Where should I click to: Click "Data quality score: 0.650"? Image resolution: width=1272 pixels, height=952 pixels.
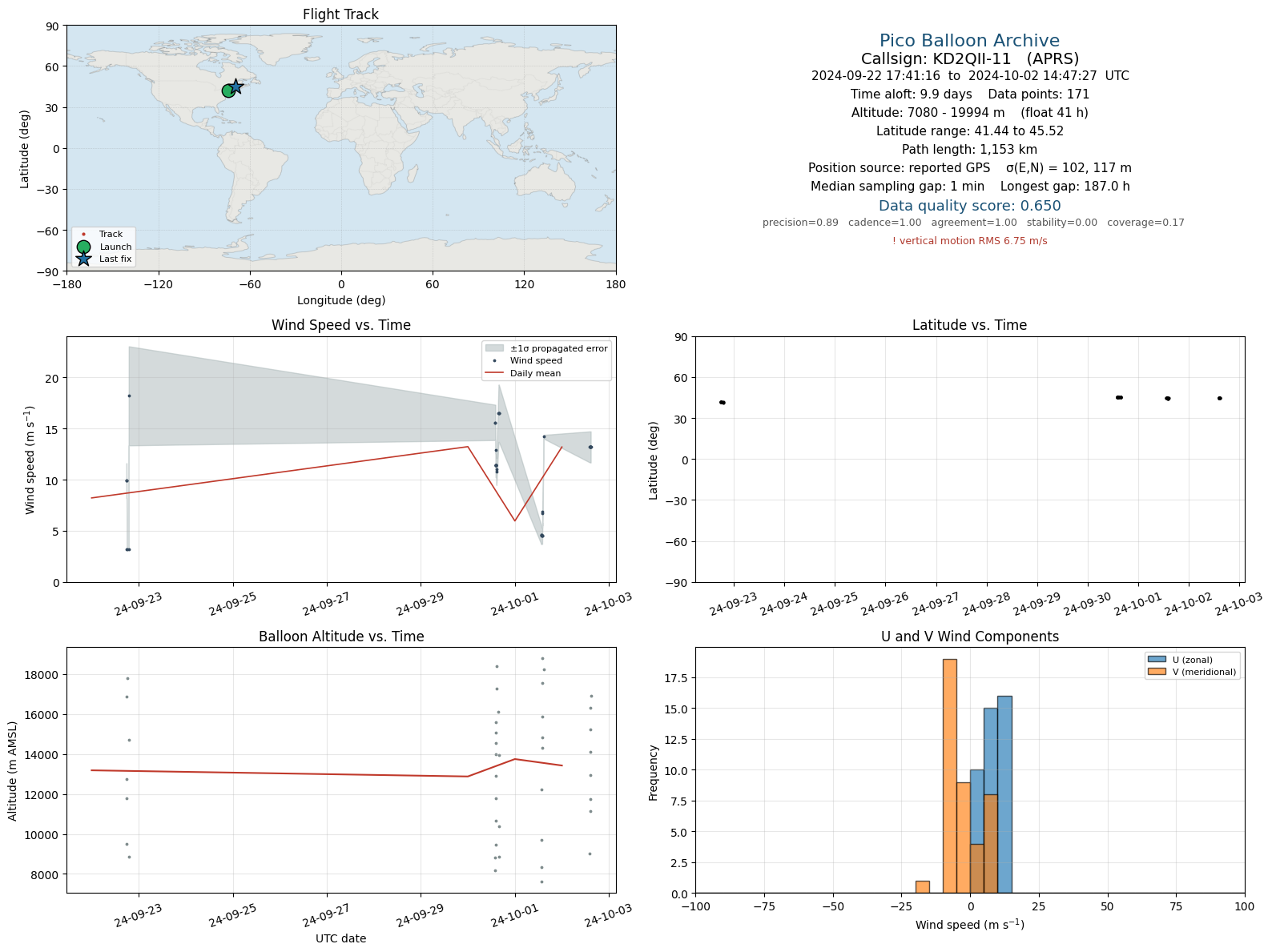(x=969, y=206)
